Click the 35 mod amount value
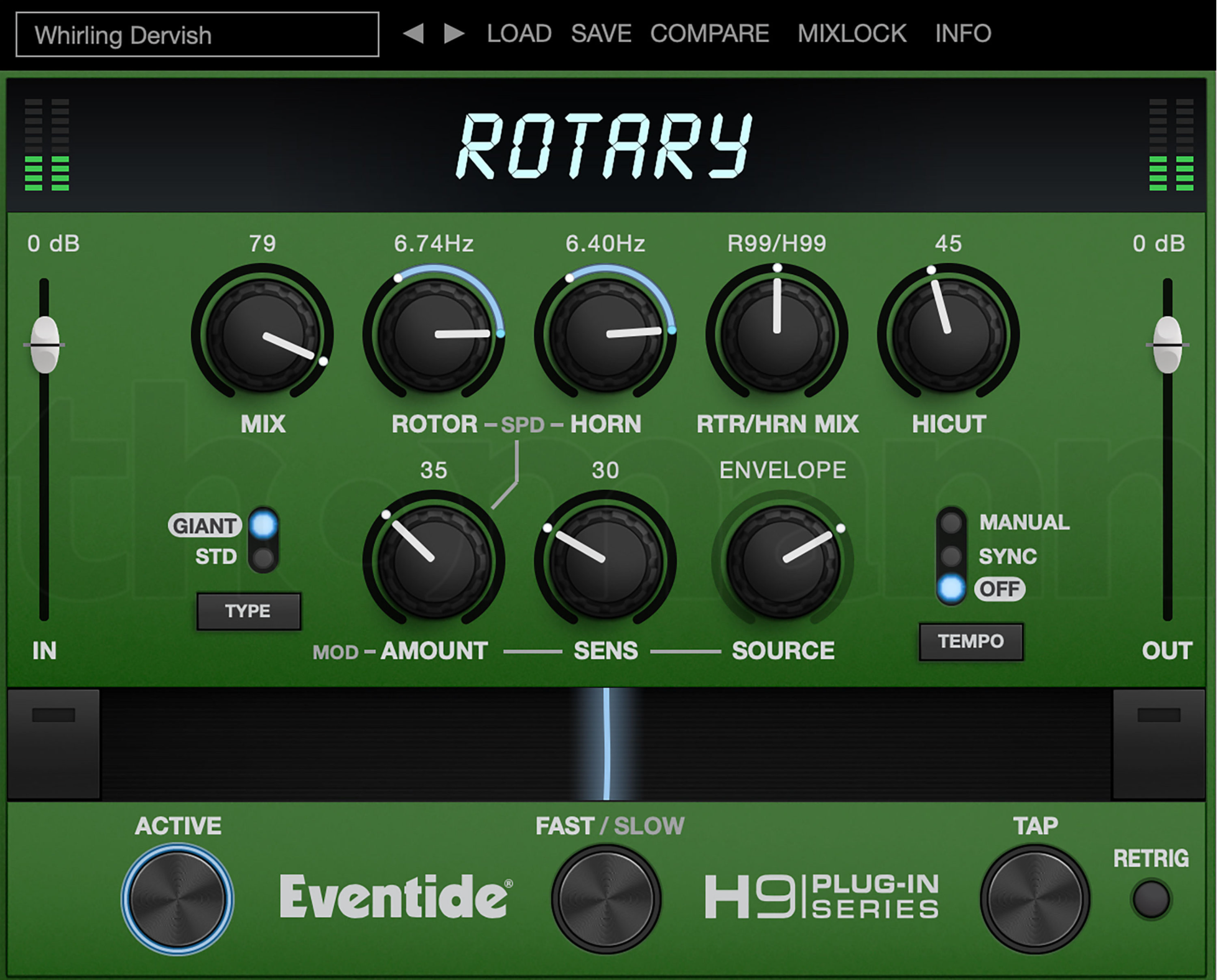Screen dimensions: 1218x980 click(x=434, y=470)
